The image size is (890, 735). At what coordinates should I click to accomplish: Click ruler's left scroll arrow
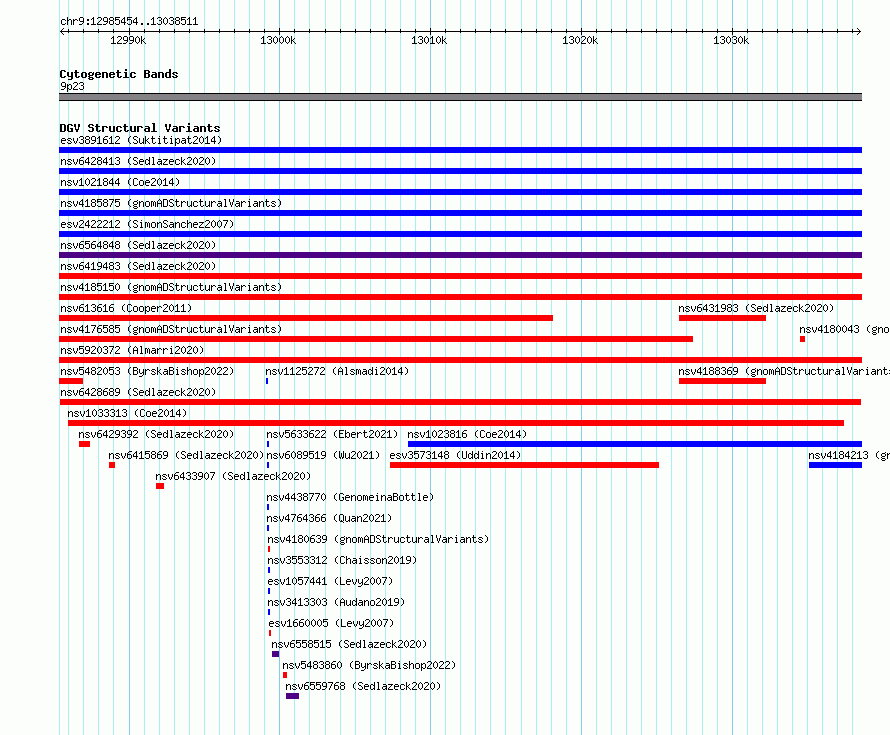tap(62, 32)
